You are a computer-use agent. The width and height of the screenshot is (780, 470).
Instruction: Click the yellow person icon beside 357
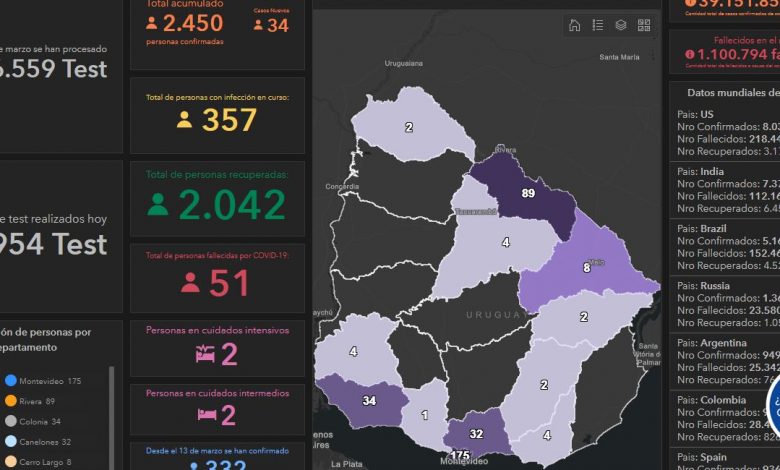pos(184,120)
